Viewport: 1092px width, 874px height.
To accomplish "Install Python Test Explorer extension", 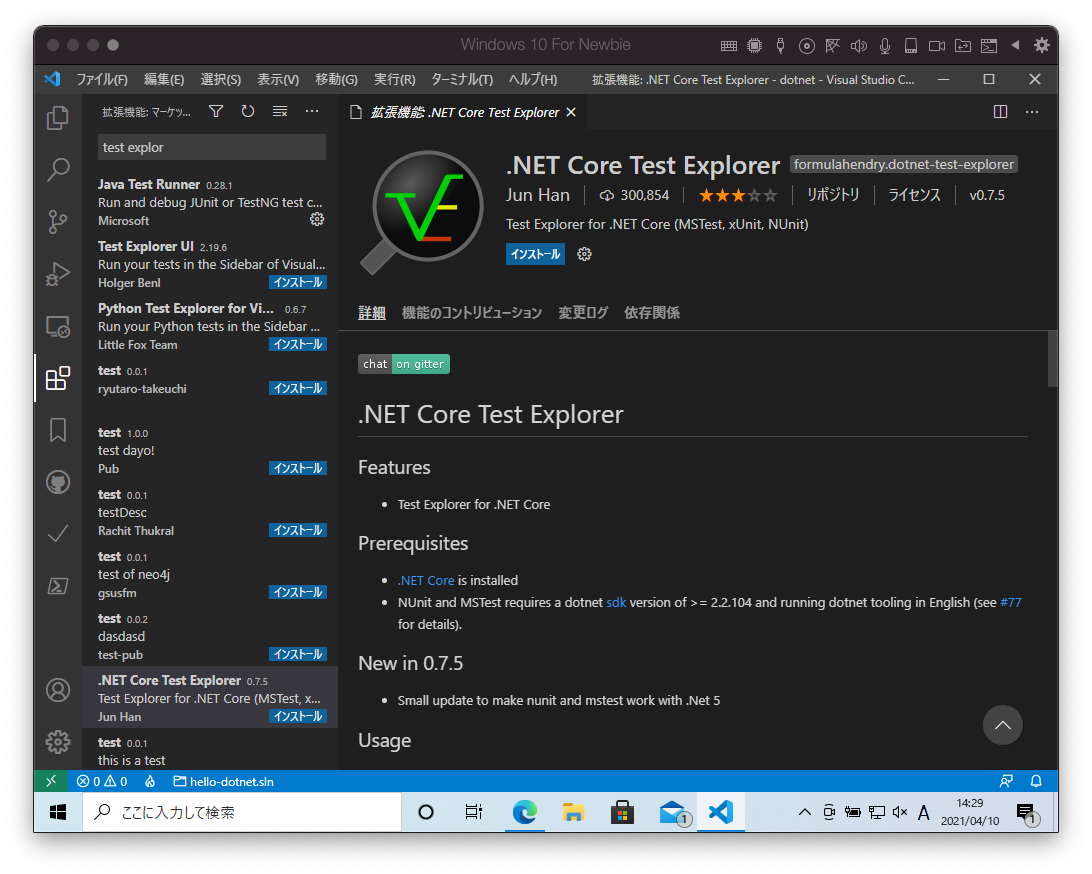I will (x=297, y=344).
